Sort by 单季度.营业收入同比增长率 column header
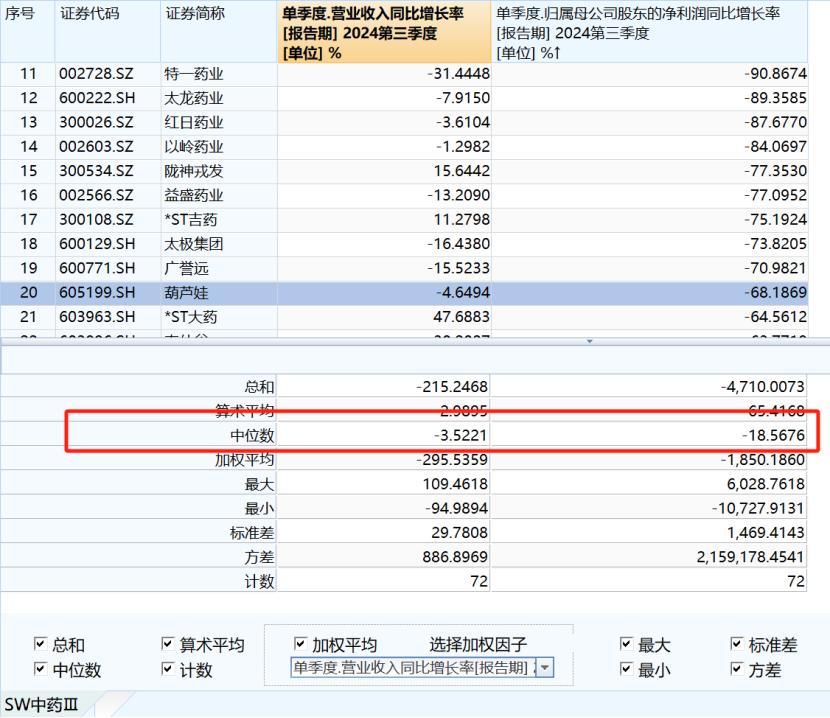Screen dimensions: 830x718 coord(384,32)
